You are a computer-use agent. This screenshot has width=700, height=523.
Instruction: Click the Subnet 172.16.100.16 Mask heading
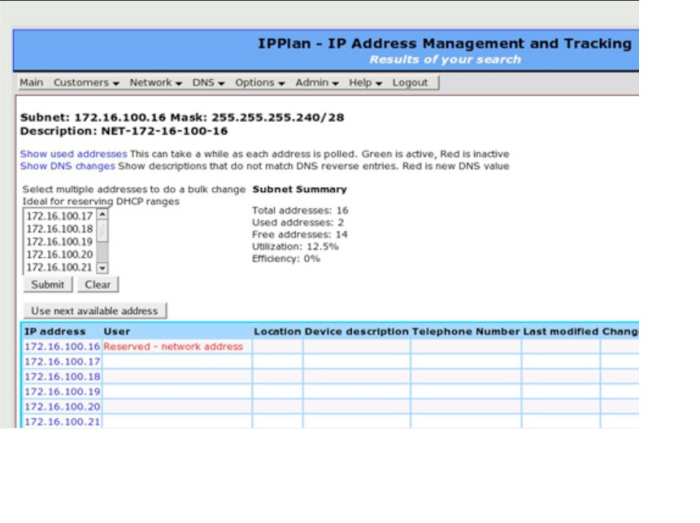point(182,117)
